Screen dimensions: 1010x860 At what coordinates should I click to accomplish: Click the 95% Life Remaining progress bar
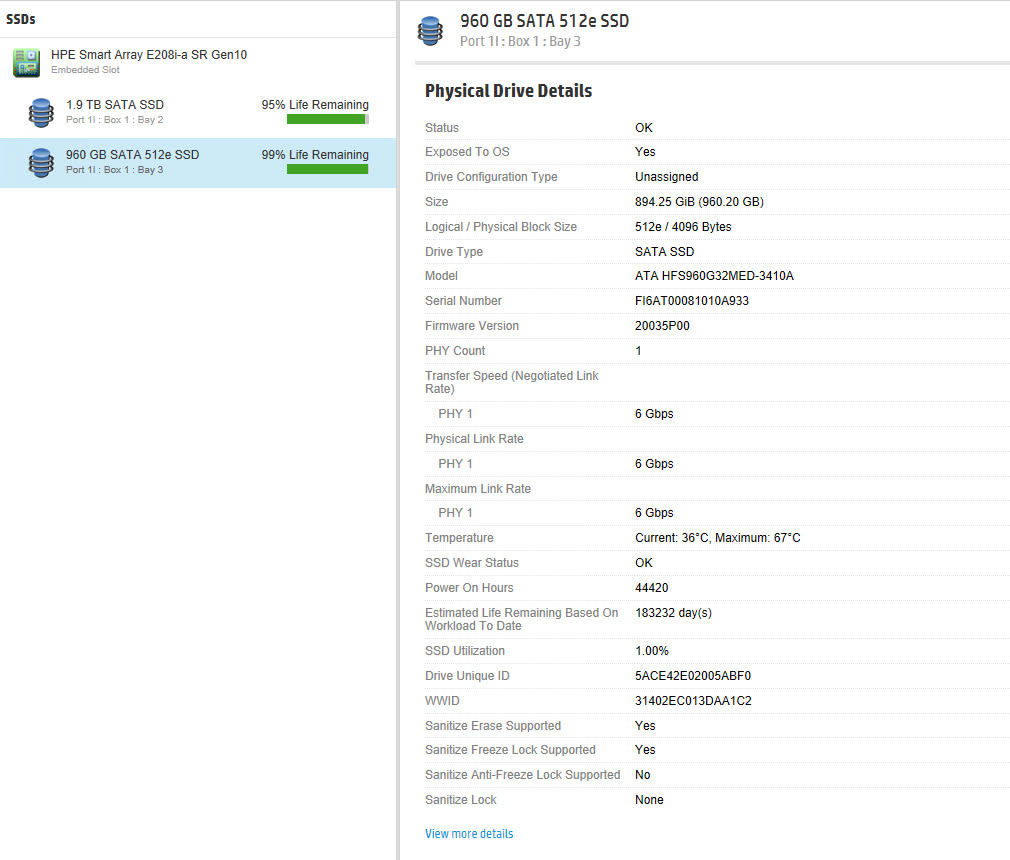327,119
